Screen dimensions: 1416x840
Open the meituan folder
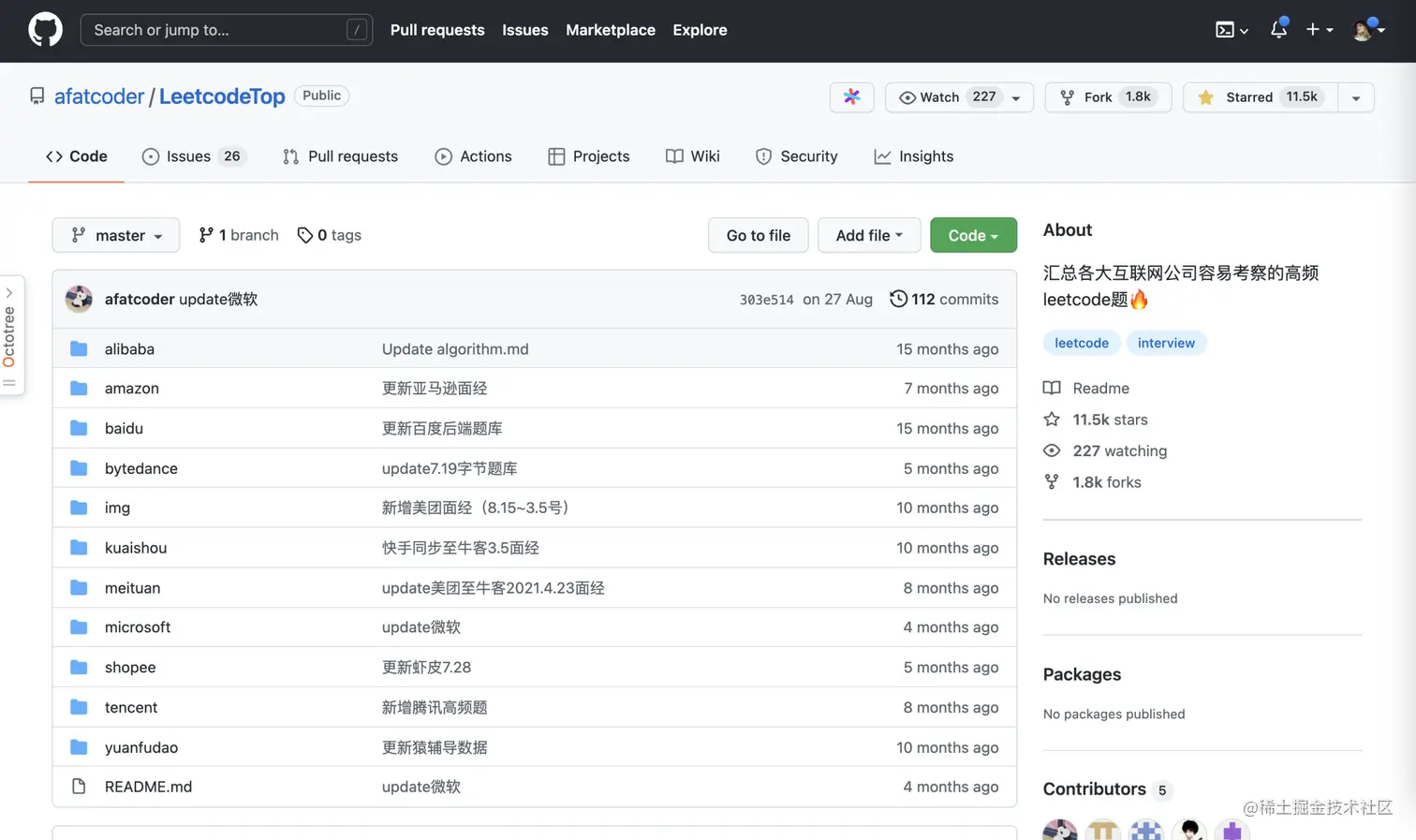click(132, 588)
